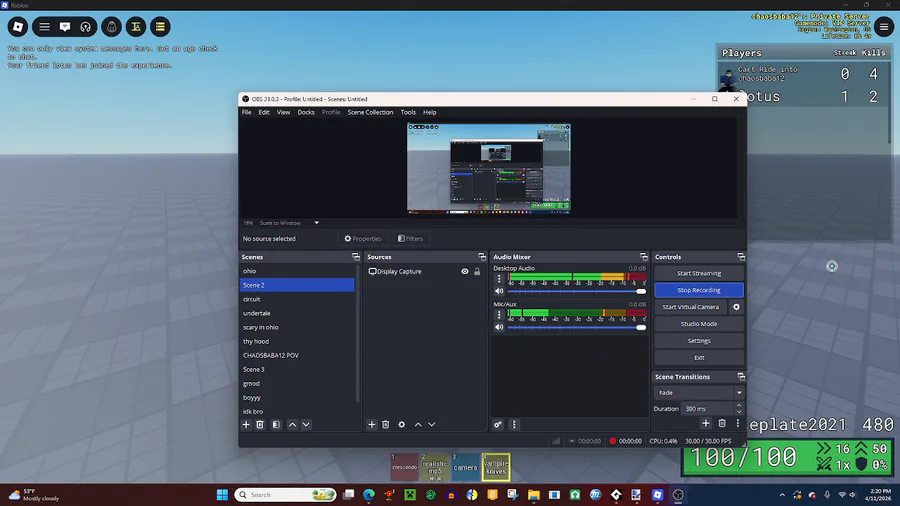Open Mic/Aux three-dot options
This screenshot has width=900, height=506.
click(499, 315)
